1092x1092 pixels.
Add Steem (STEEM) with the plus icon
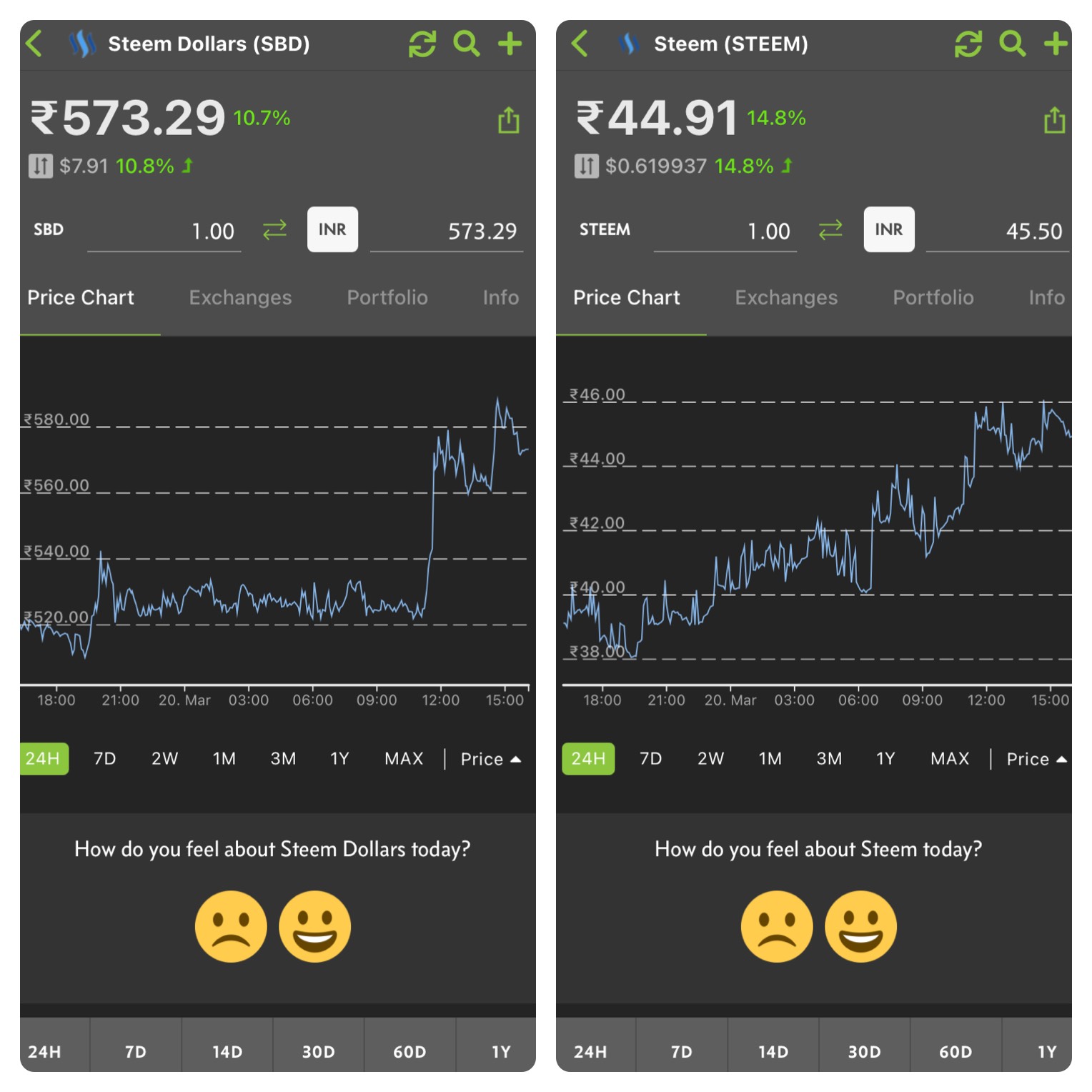click(x=1056, y=44)
